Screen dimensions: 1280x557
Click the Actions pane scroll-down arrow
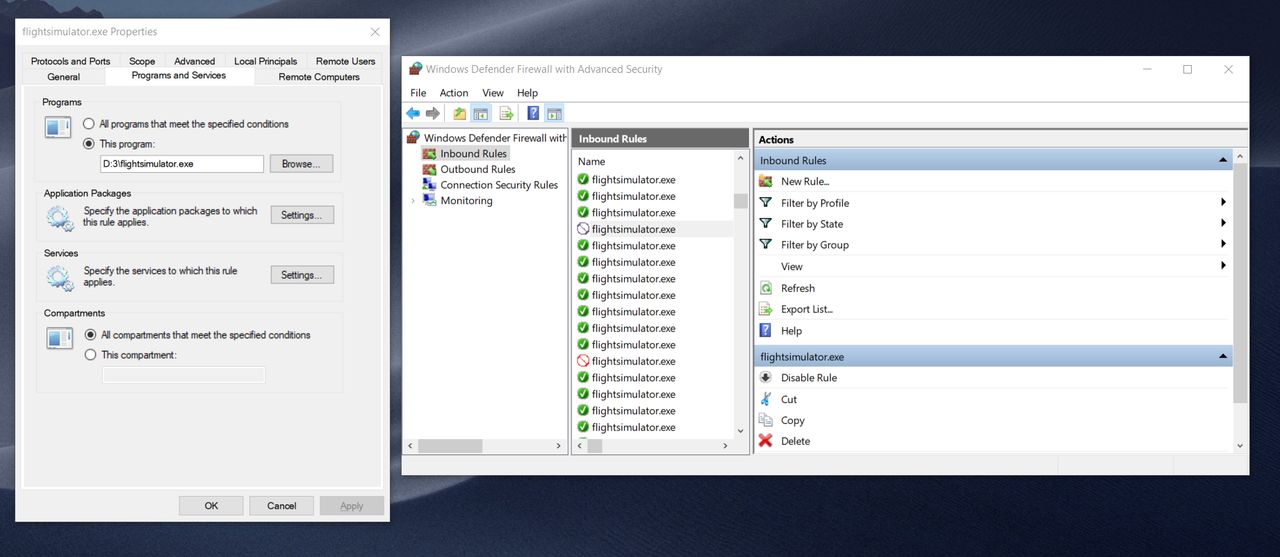(x=1240, y=446)
